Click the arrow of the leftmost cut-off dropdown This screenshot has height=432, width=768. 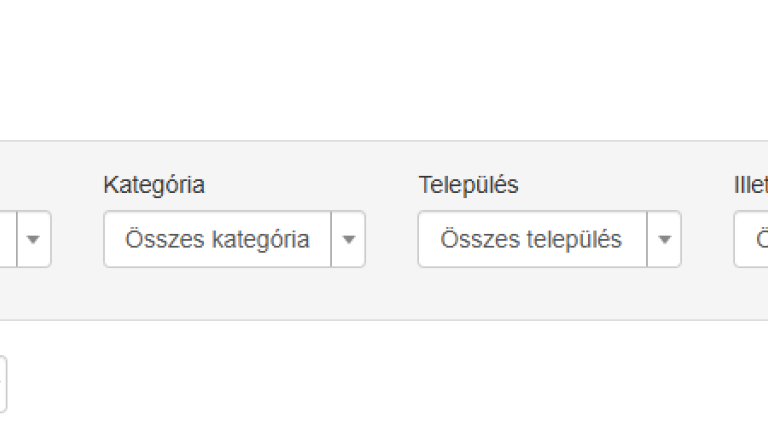pos(34,239)
